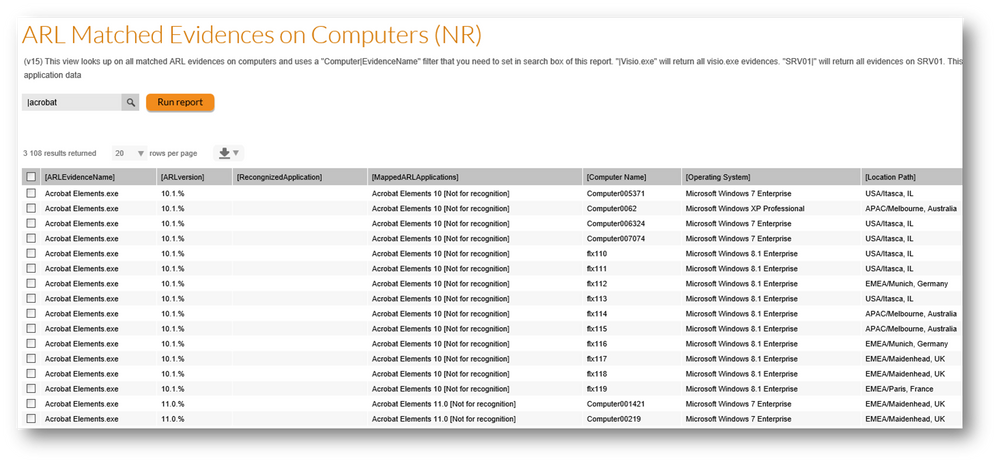Check the row for Computer005371

pyautogui.click(x=31, y=193)
